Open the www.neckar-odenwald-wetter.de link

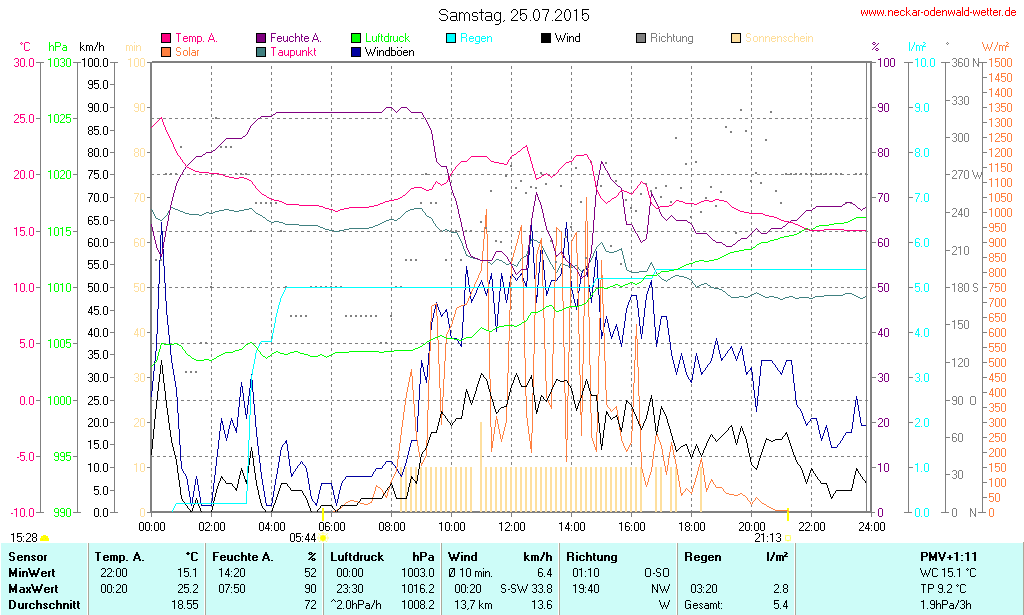pos(938,13)
